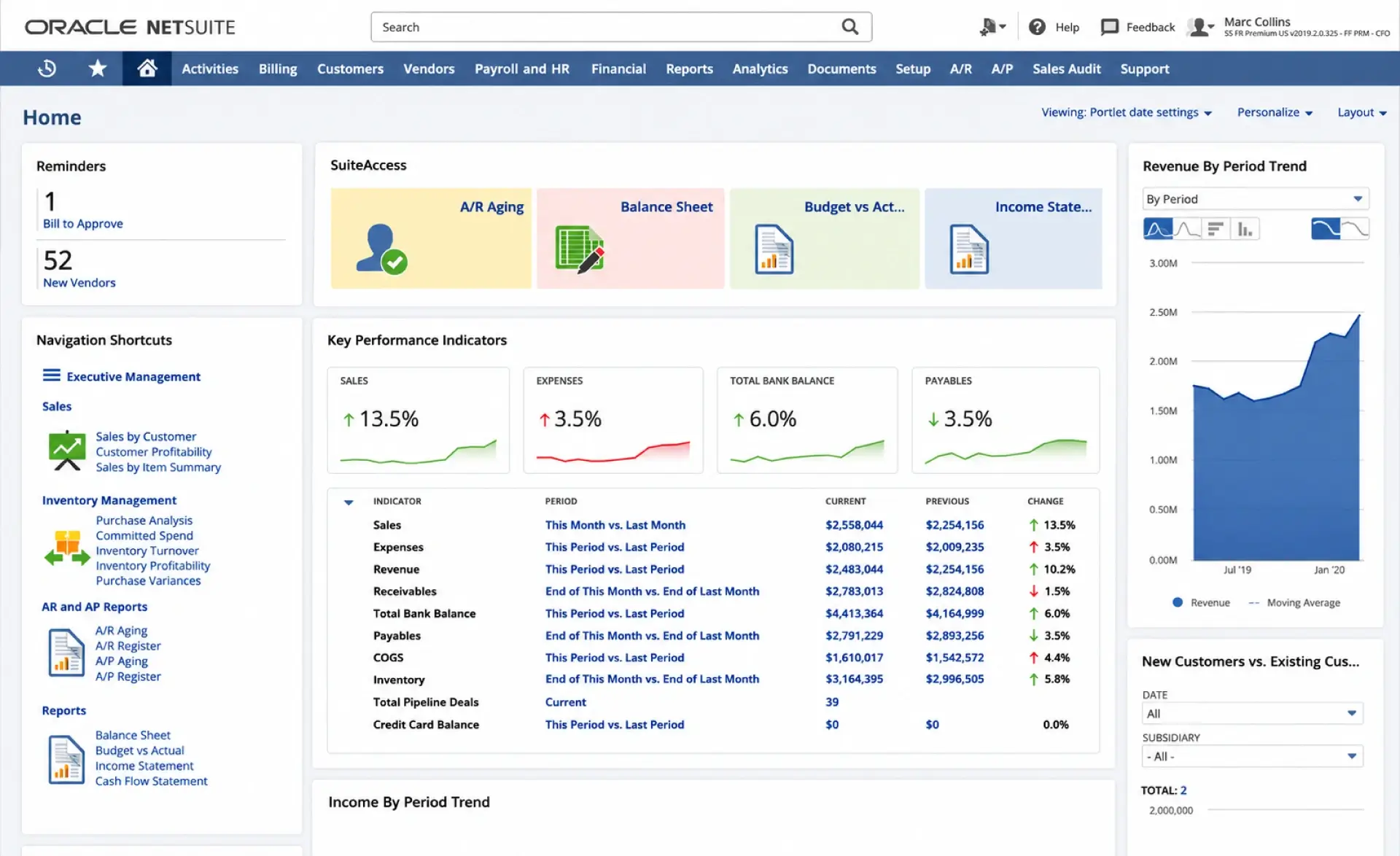
Task: Open the A/P Register link
Action: click(128, 677)
